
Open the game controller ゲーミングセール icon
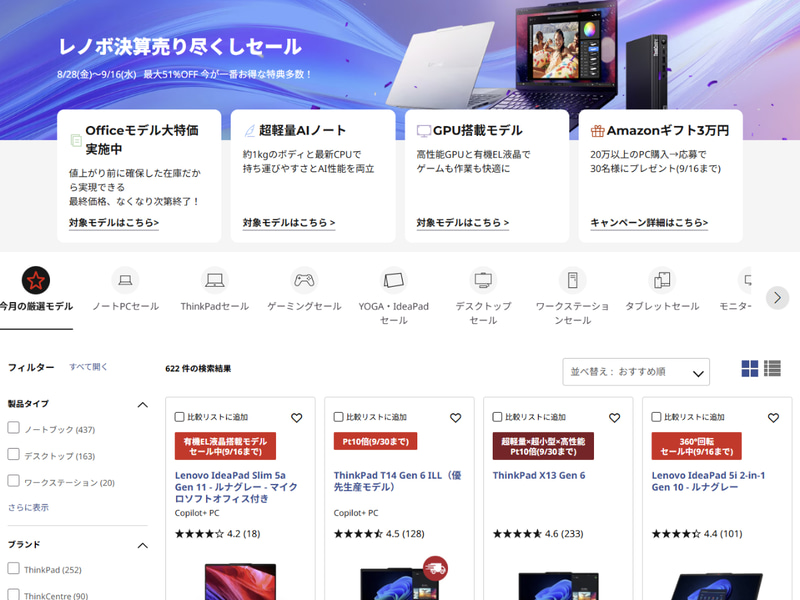(304, 280)
